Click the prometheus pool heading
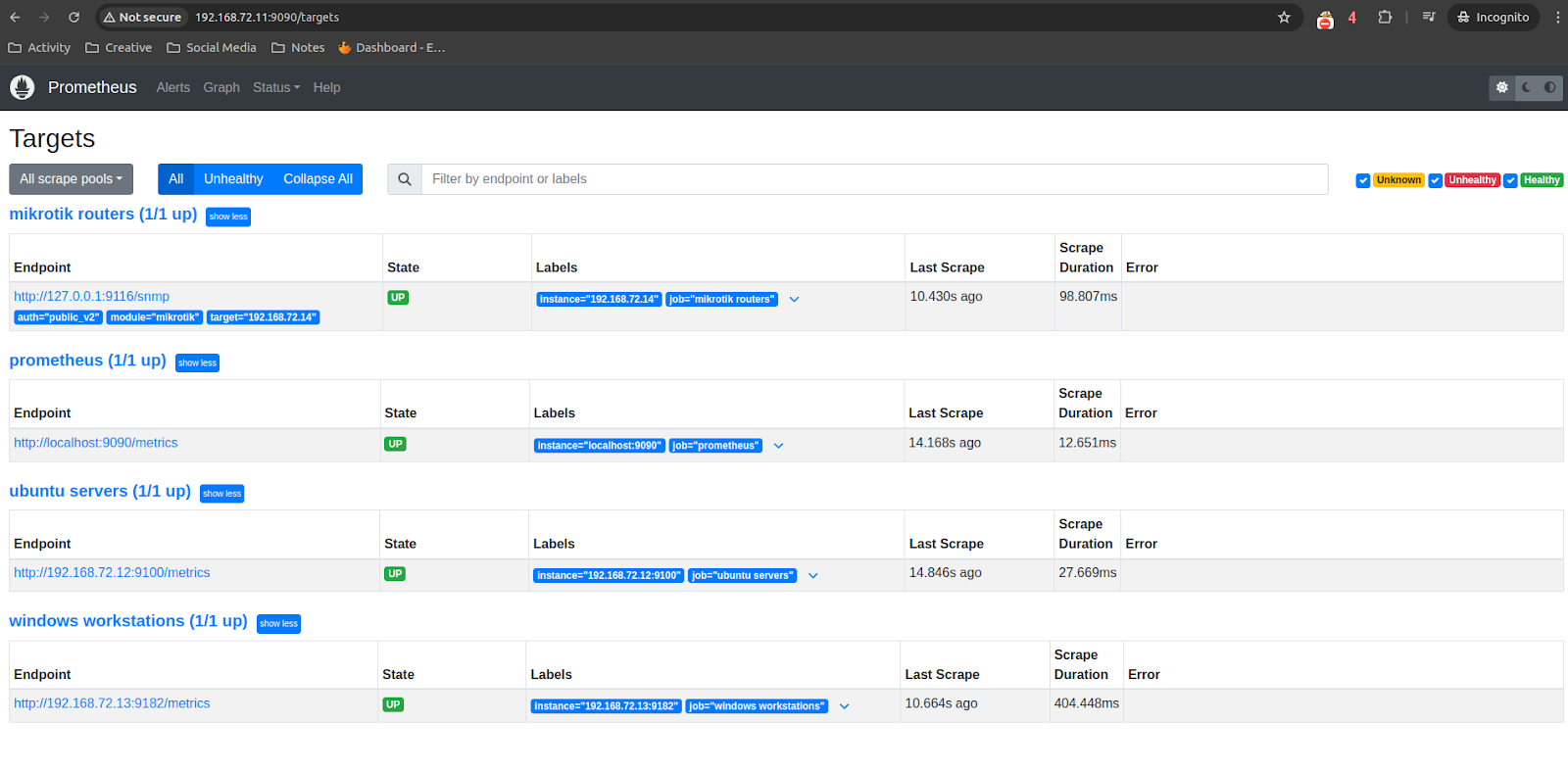The height and width of the screenshot is (772, 1568). pyautogui.click(x=87, y=361)
